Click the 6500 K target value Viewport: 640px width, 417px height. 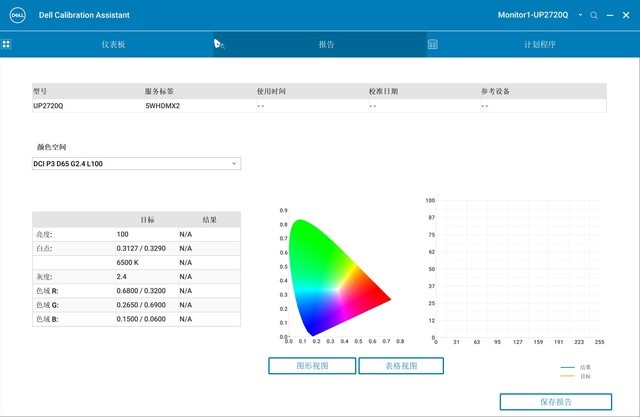coord(127,262)
